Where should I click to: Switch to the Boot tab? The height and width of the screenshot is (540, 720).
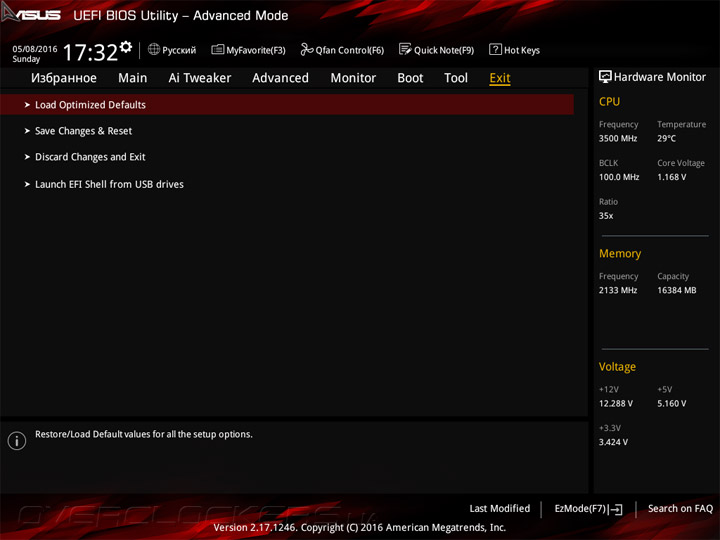[410, 78]
